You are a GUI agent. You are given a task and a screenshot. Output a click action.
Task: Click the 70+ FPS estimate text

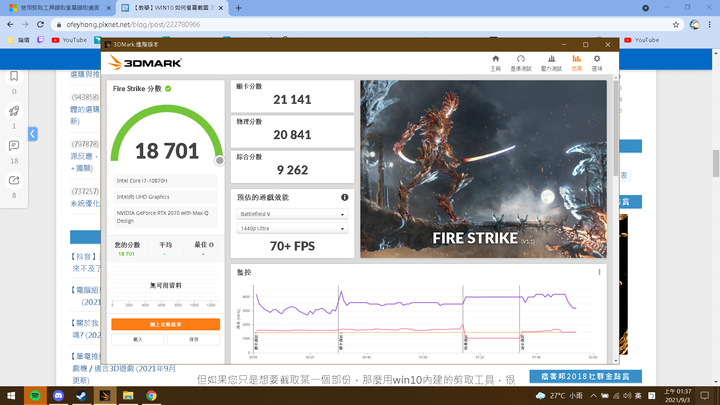coord(292,246)
